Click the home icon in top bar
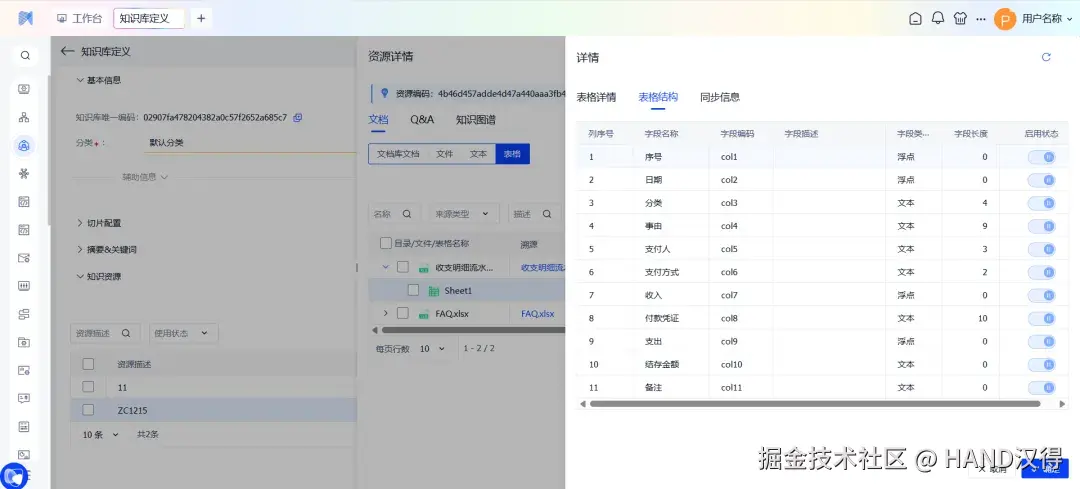The image size is (1080, 489). tap(915, 19)
